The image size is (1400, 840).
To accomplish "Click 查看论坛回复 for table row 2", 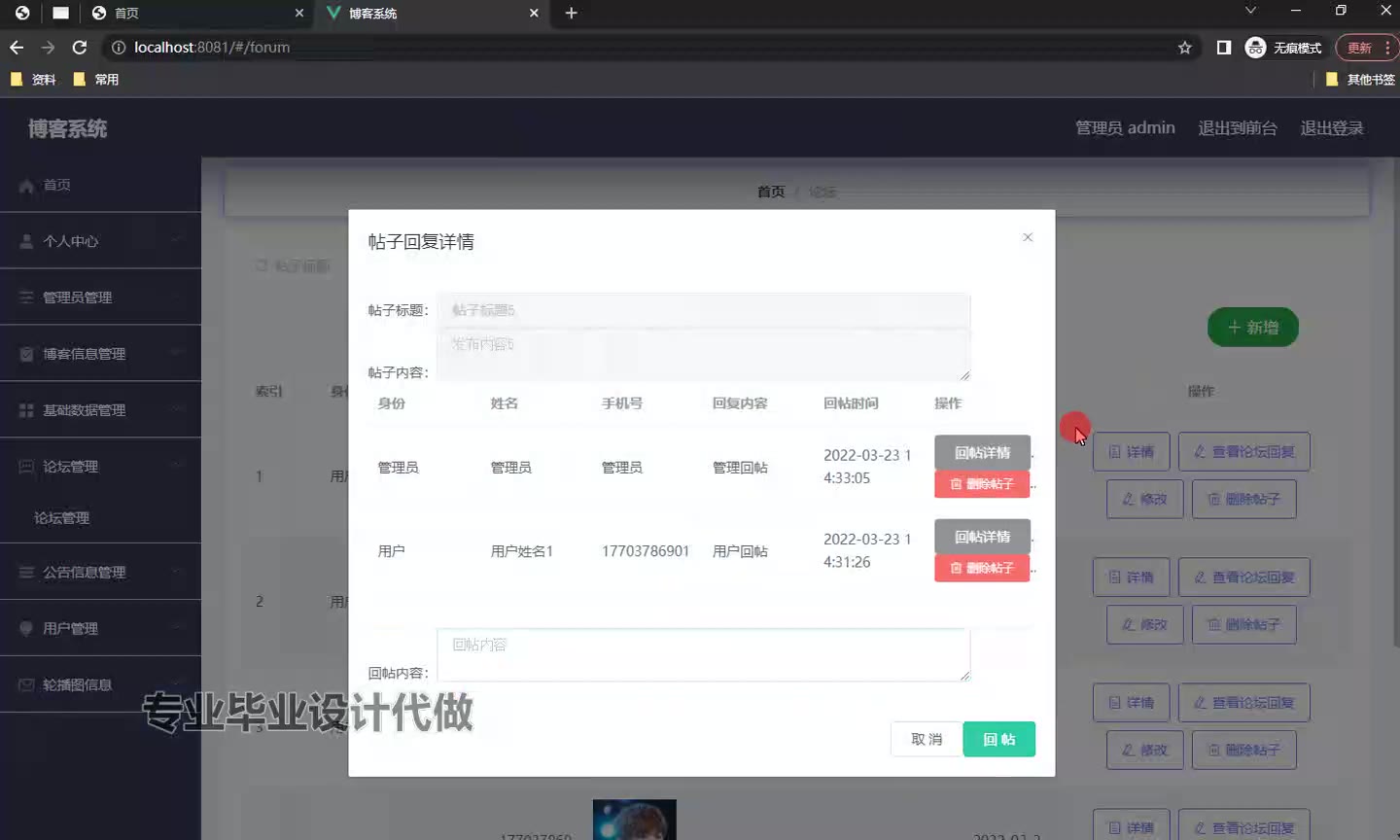I will click(1244, 577).
